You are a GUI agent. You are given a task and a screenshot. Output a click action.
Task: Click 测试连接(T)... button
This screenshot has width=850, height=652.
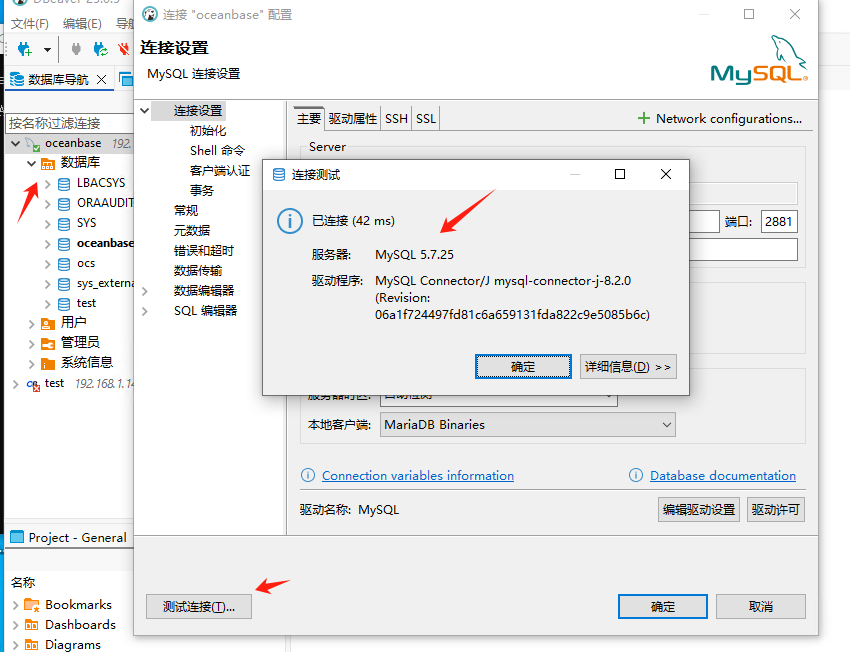[x=199, y=607]
